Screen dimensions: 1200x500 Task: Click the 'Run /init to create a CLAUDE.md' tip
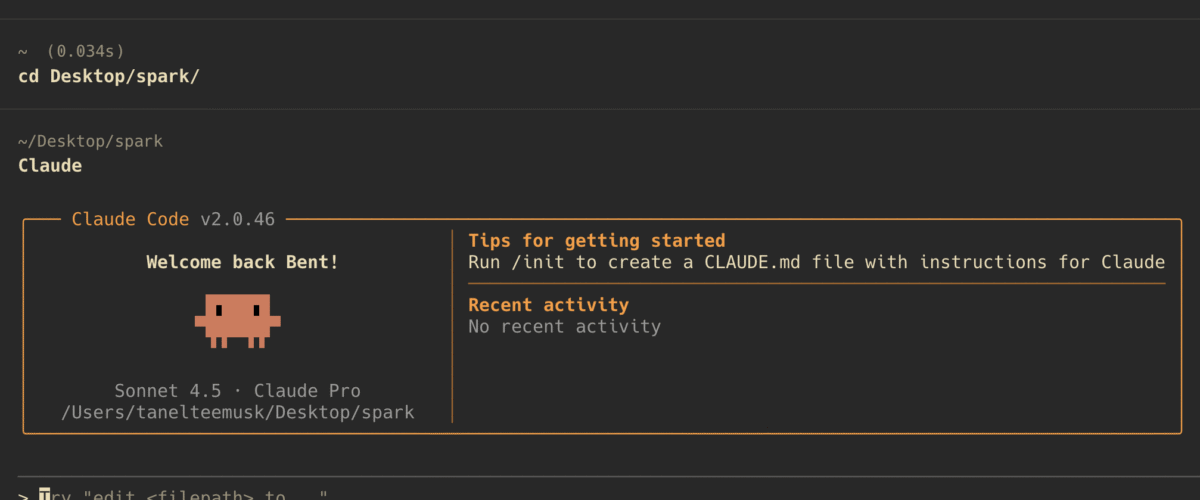pos(817,262)
